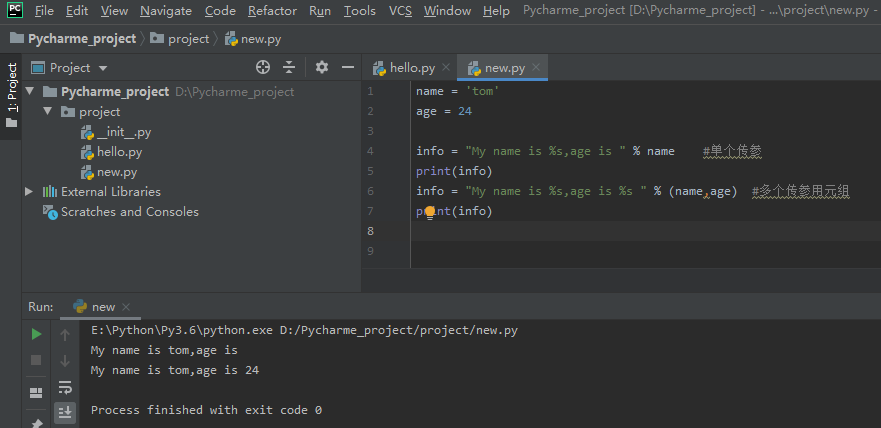The width and height of the screenshot is (881, 428).
Task: Open the Edit menu
Action: pos(77,11)
